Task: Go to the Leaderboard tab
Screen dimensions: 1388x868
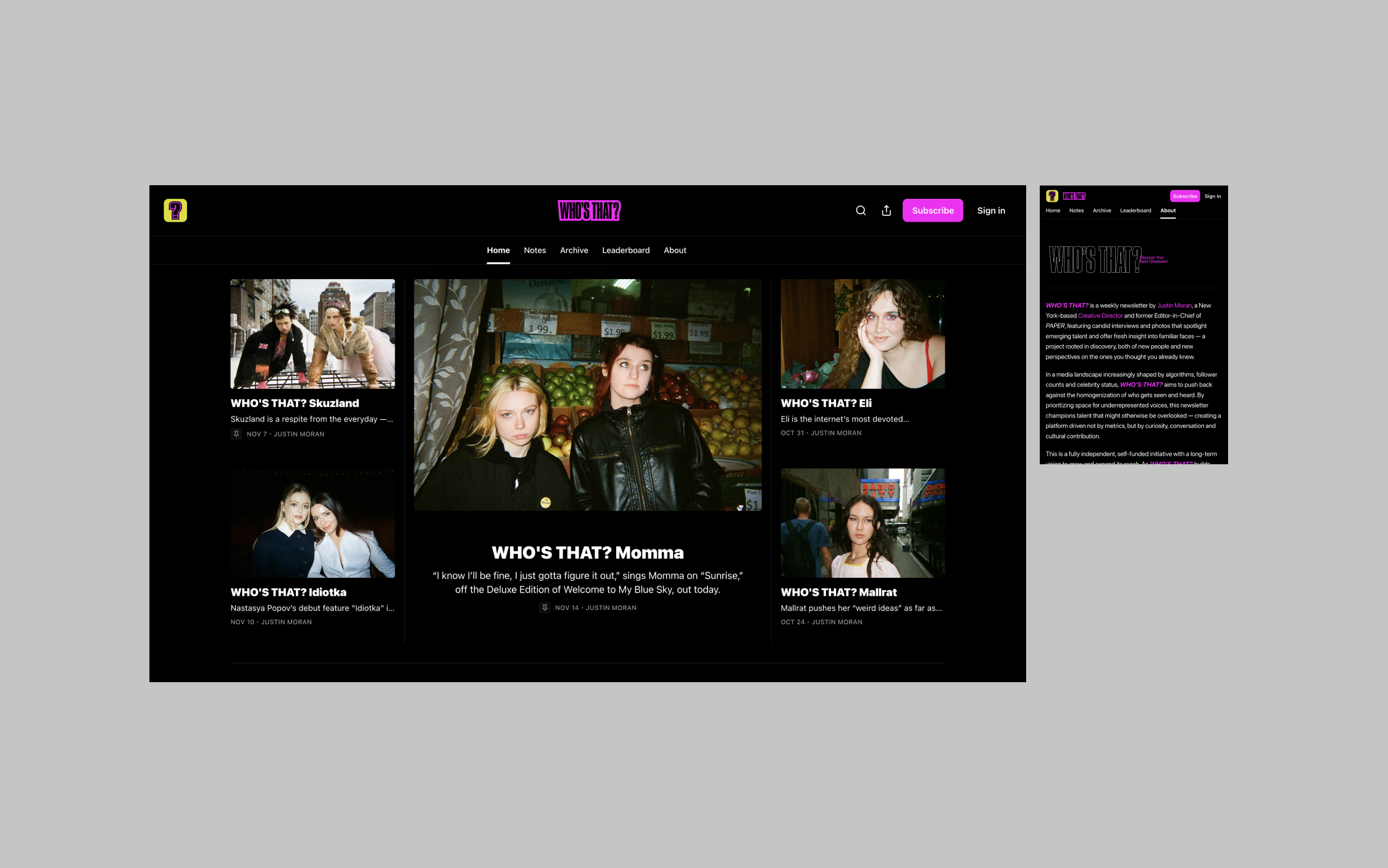Action: point(625,250)
